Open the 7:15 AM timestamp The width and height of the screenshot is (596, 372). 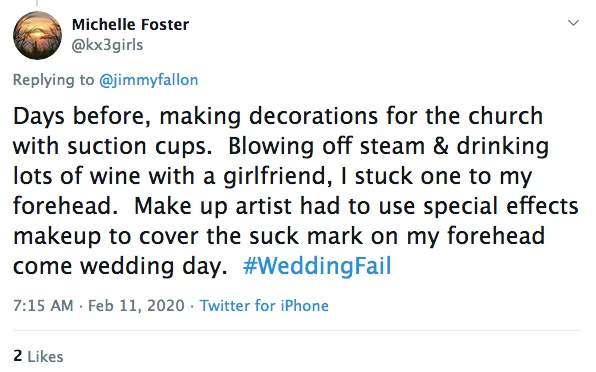43,306
